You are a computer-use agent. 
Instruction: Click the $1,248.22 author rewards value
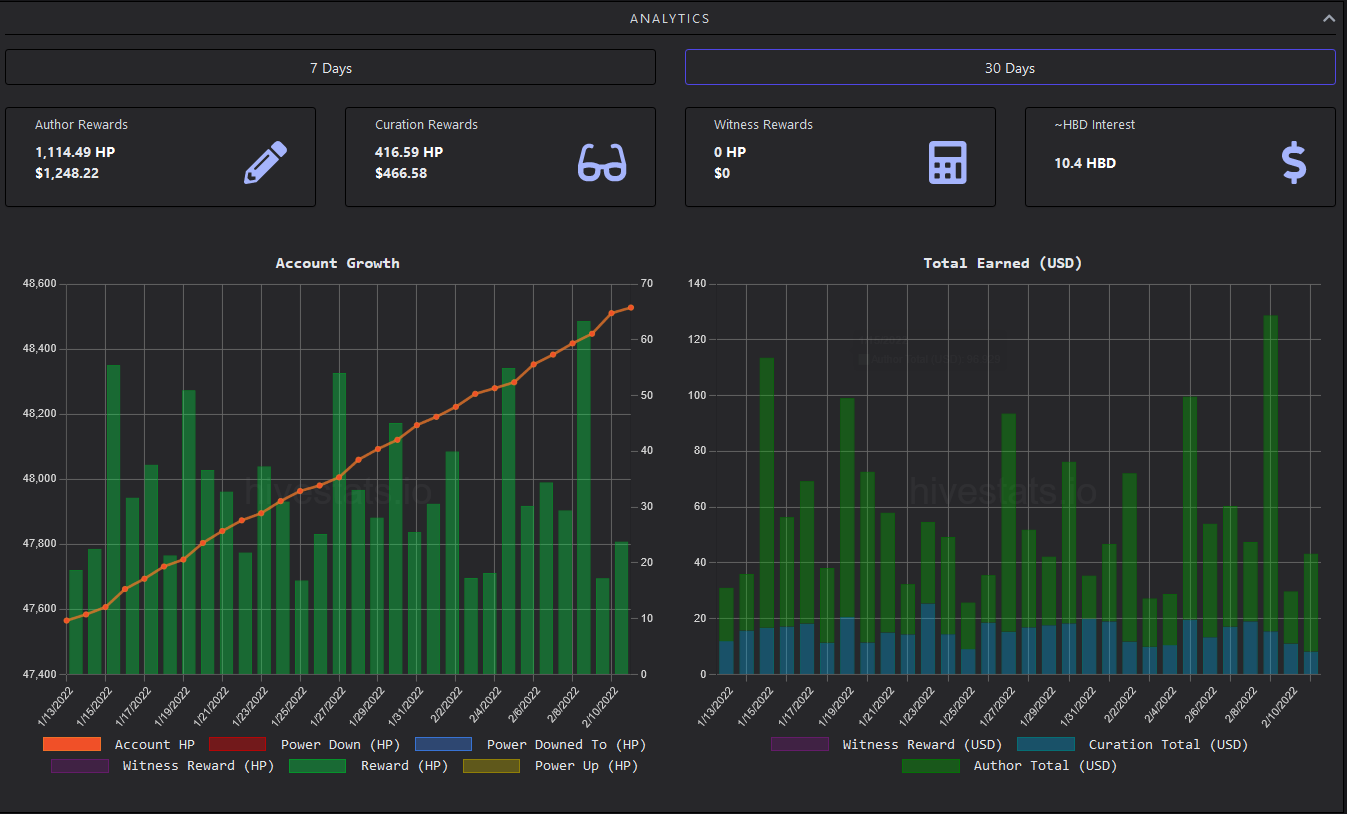67,173
